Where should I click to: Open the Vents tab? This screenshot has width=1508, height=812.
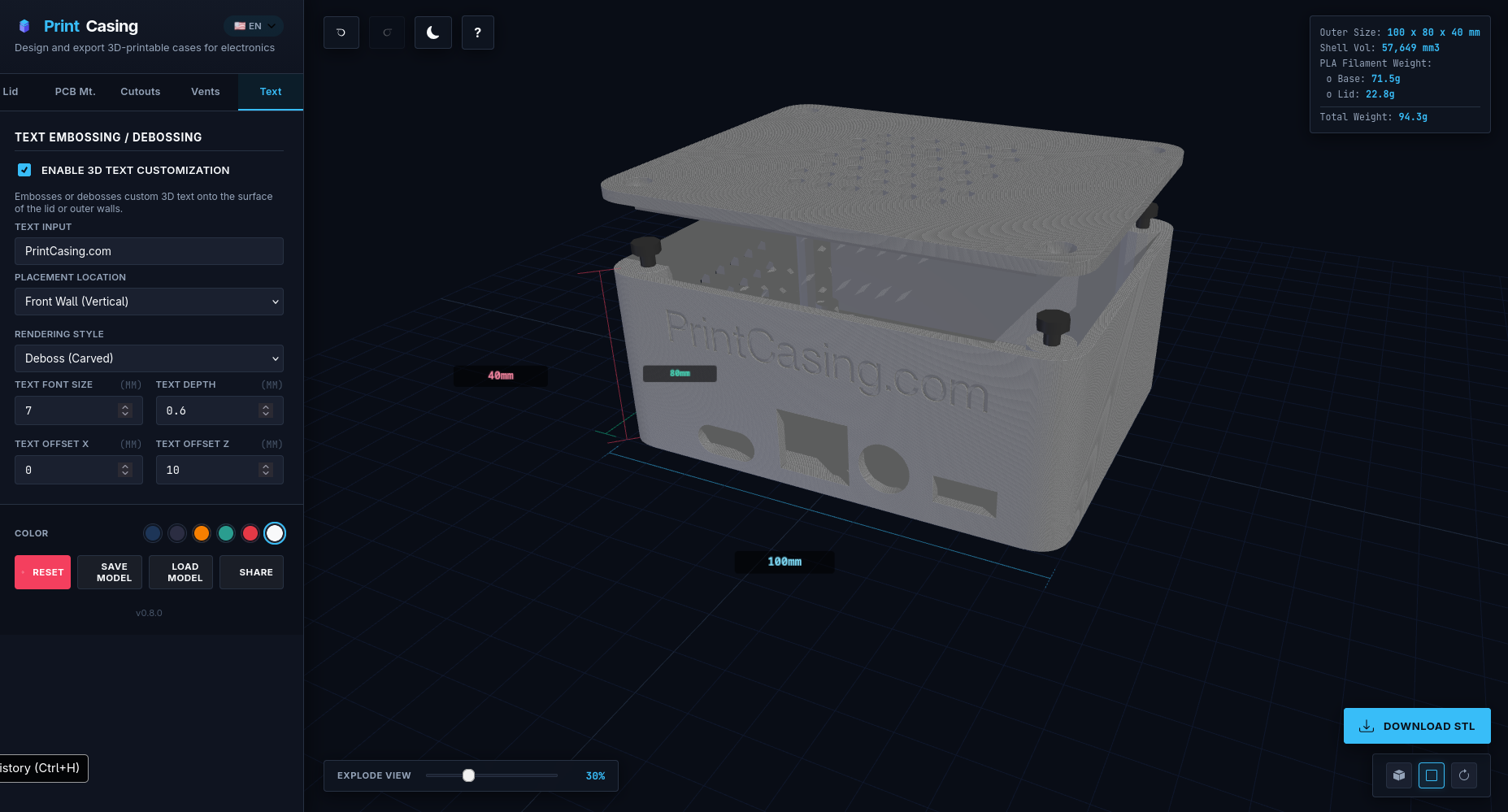(x=206, y=92)
